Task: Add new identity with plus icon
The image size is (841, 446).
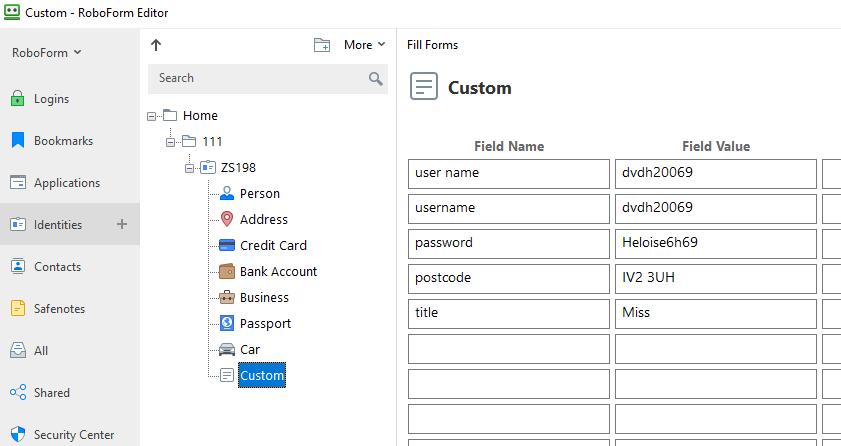Action: pos(122,224)
